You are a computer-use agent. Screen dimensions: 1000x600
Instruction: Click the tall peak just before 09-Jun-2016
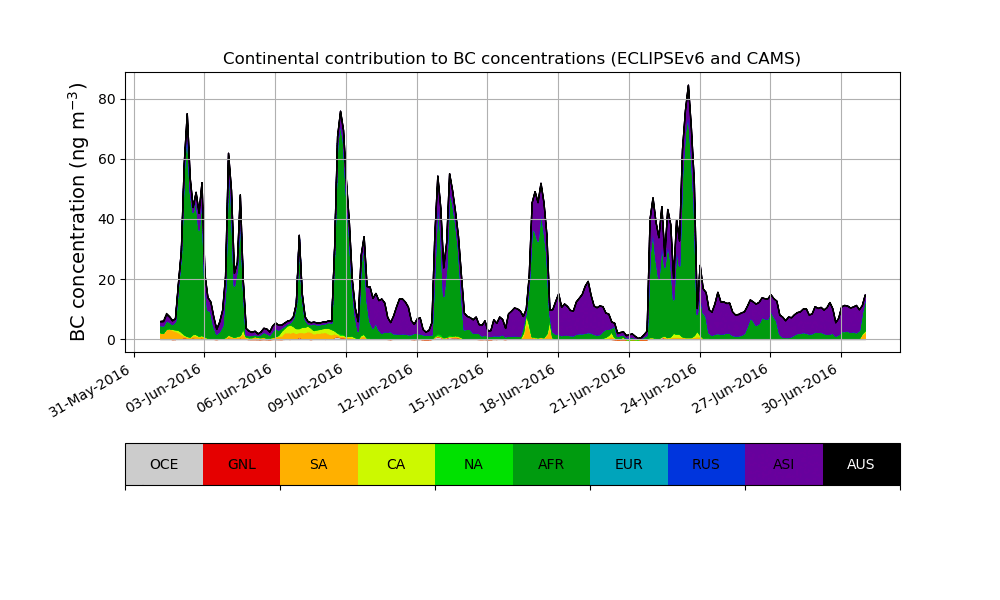(x=340, y=114)
